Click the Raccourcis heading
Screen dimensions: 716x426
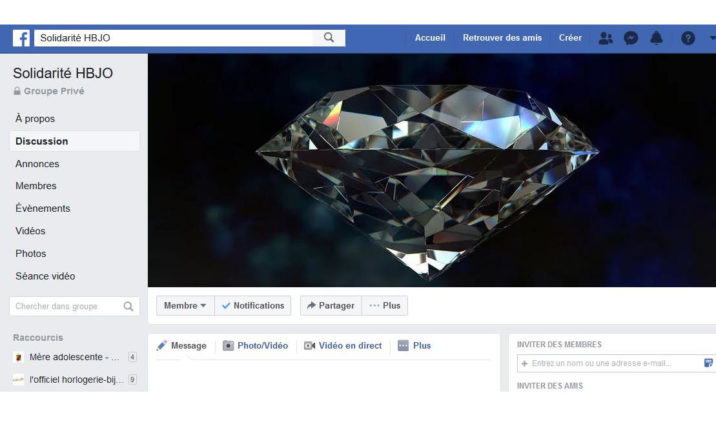click(38, 337)
